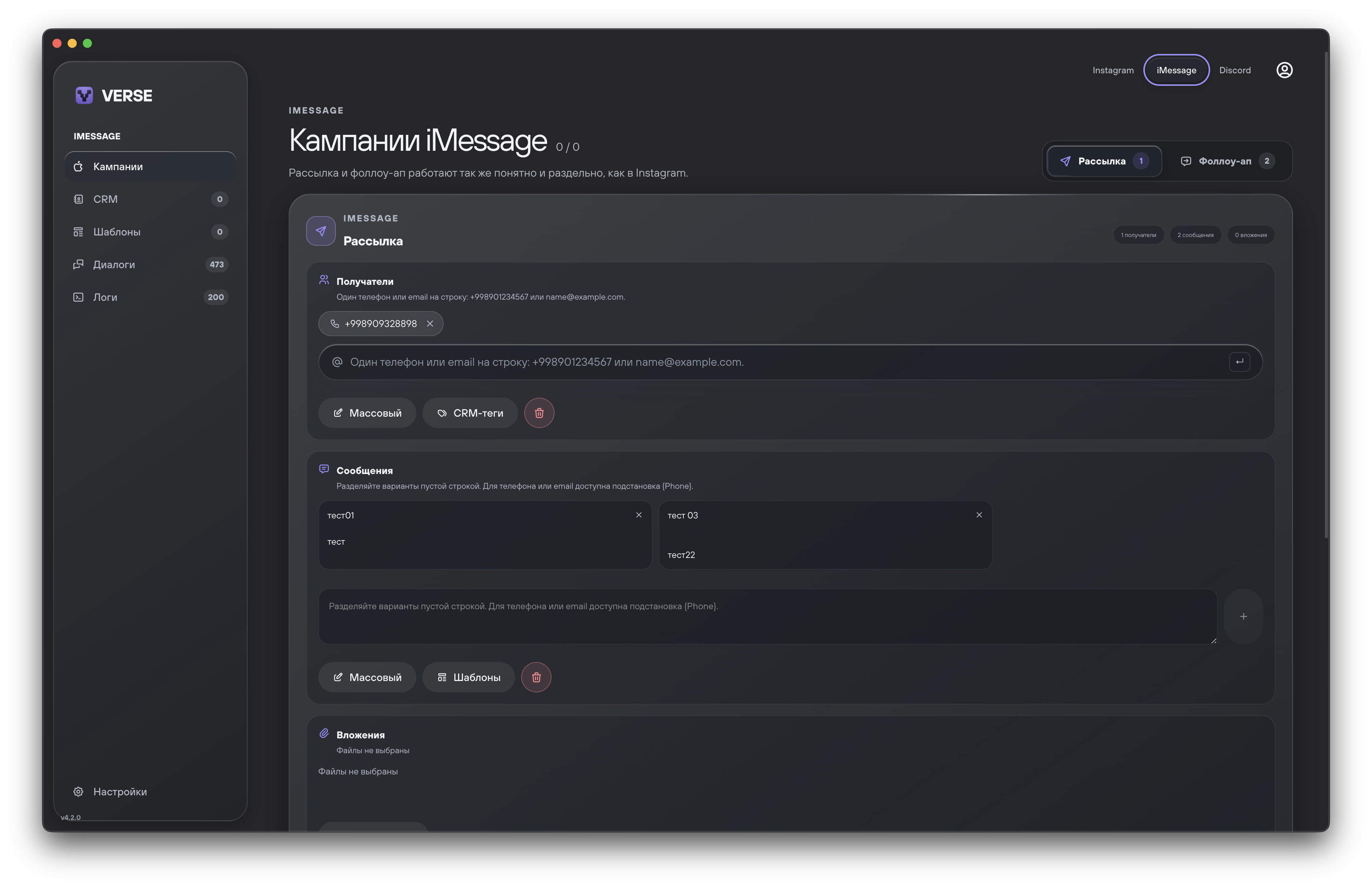Click the Кампании Apple sidebar icon

(x=78, y=166)
